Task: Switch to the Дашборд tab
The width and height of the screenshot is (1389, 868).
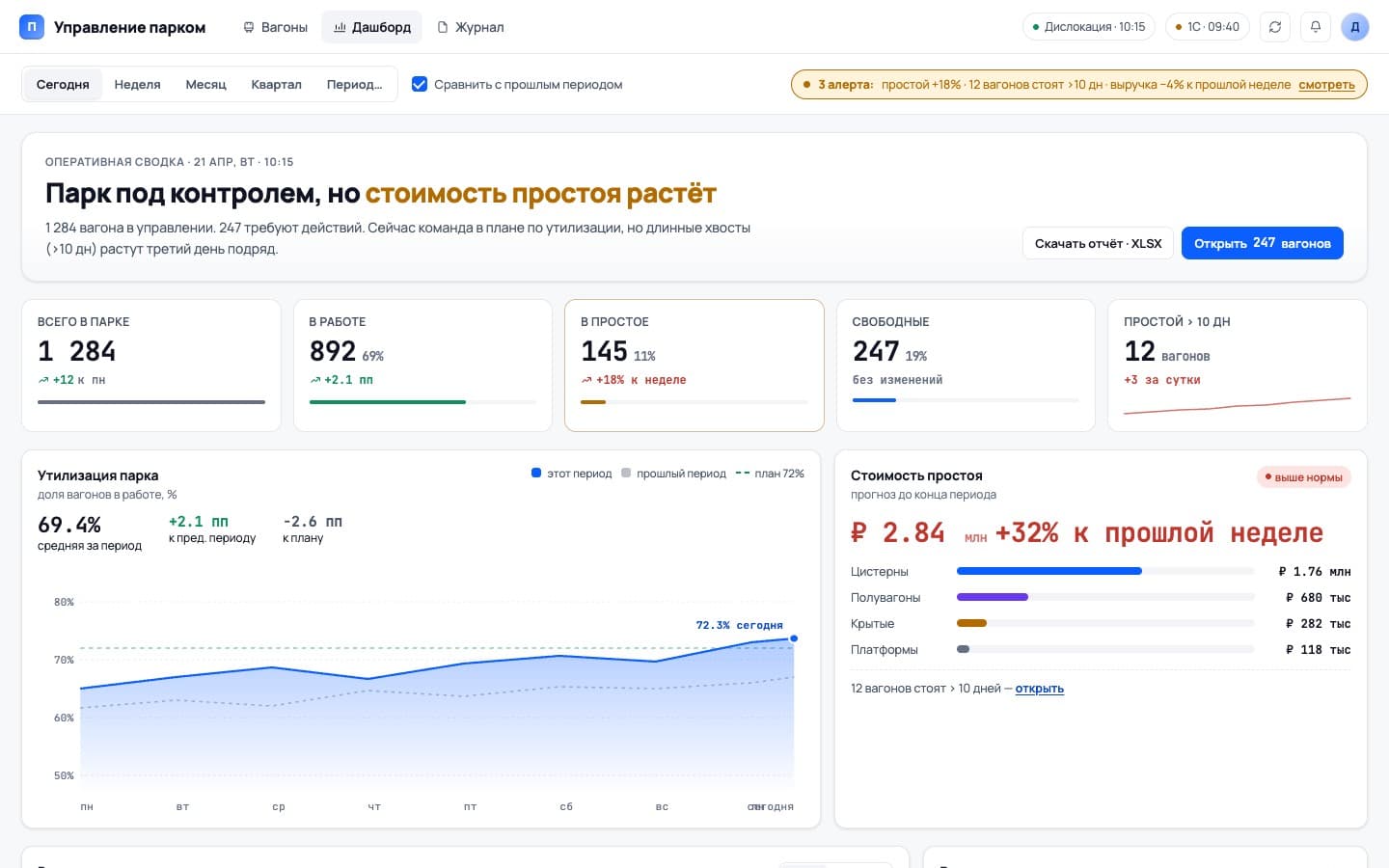Action: click(372, 27)
